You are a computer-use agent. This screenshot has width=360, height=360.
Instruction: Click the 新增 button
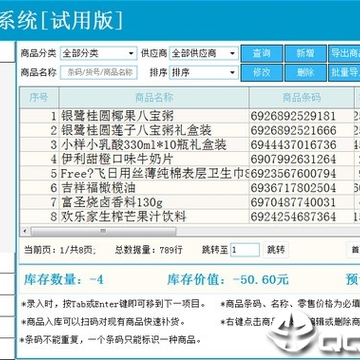point(306,53)
